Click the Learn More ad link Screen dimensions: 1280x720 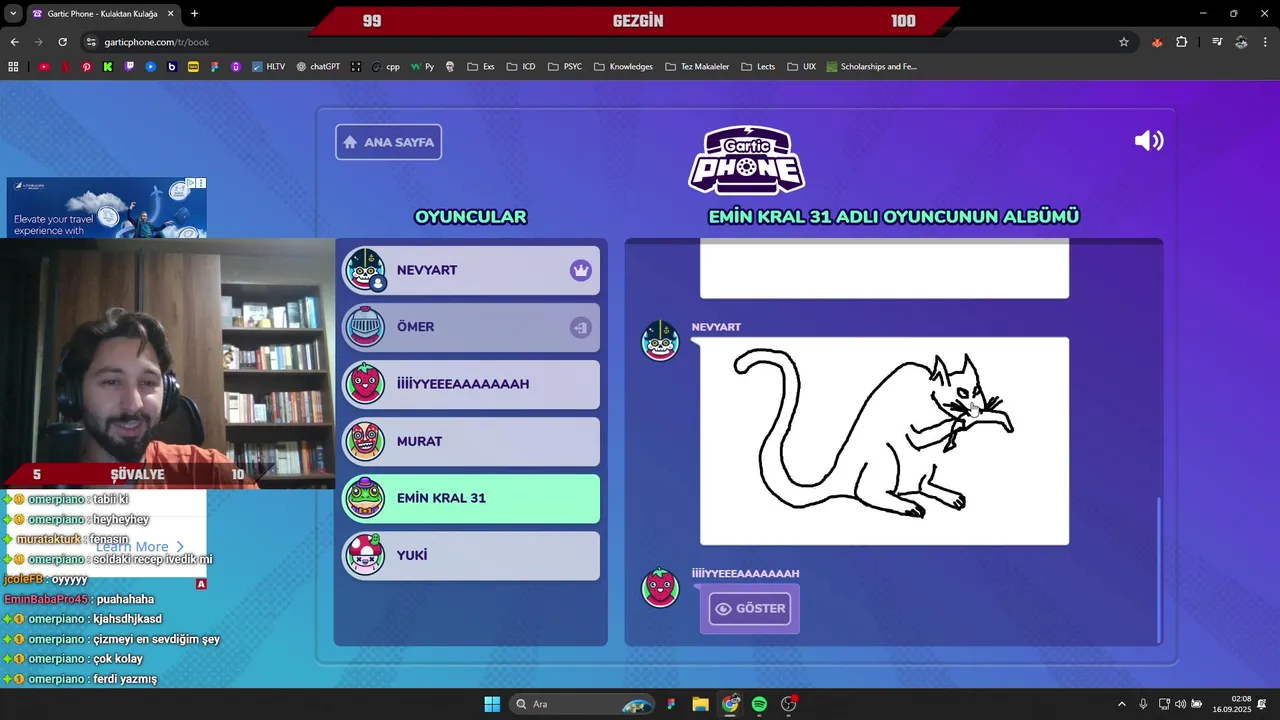(140, 547)
